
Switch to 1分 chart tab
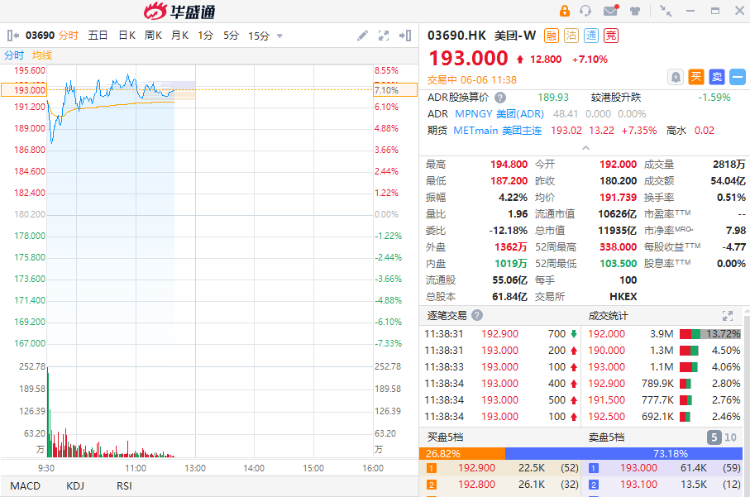(205, 35)
